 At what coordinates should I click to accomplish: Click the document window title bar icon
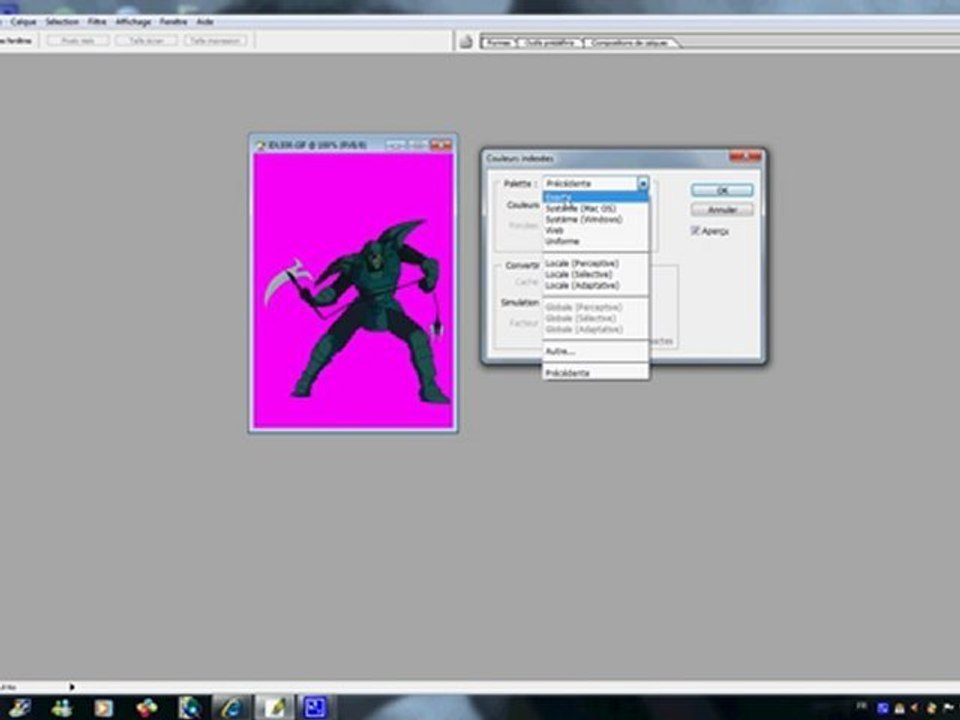click(x=260, y=145)
